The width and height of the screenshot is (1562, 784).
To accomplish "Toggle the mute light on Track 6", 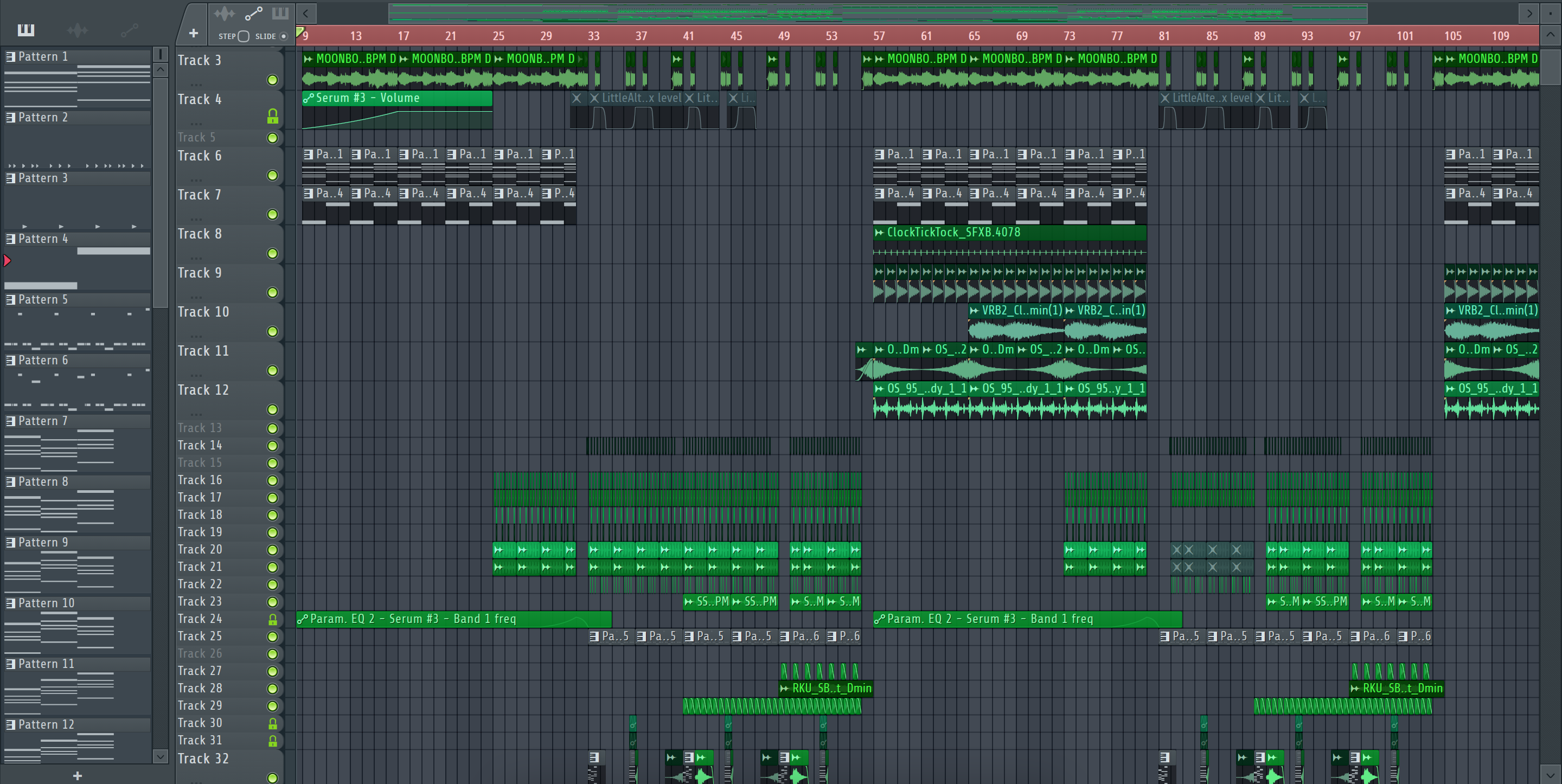I will point(272,175).
